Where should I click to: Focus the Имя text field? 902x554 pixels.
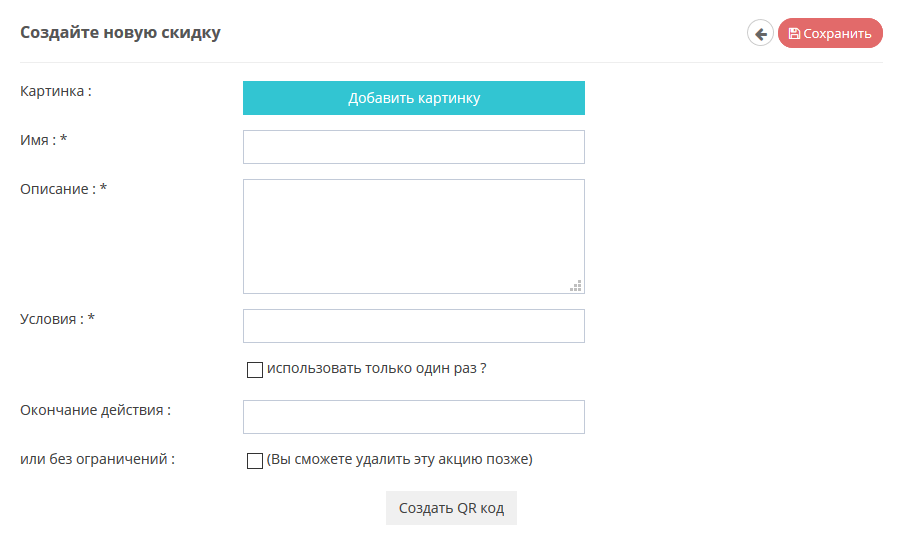pos(414,147)
